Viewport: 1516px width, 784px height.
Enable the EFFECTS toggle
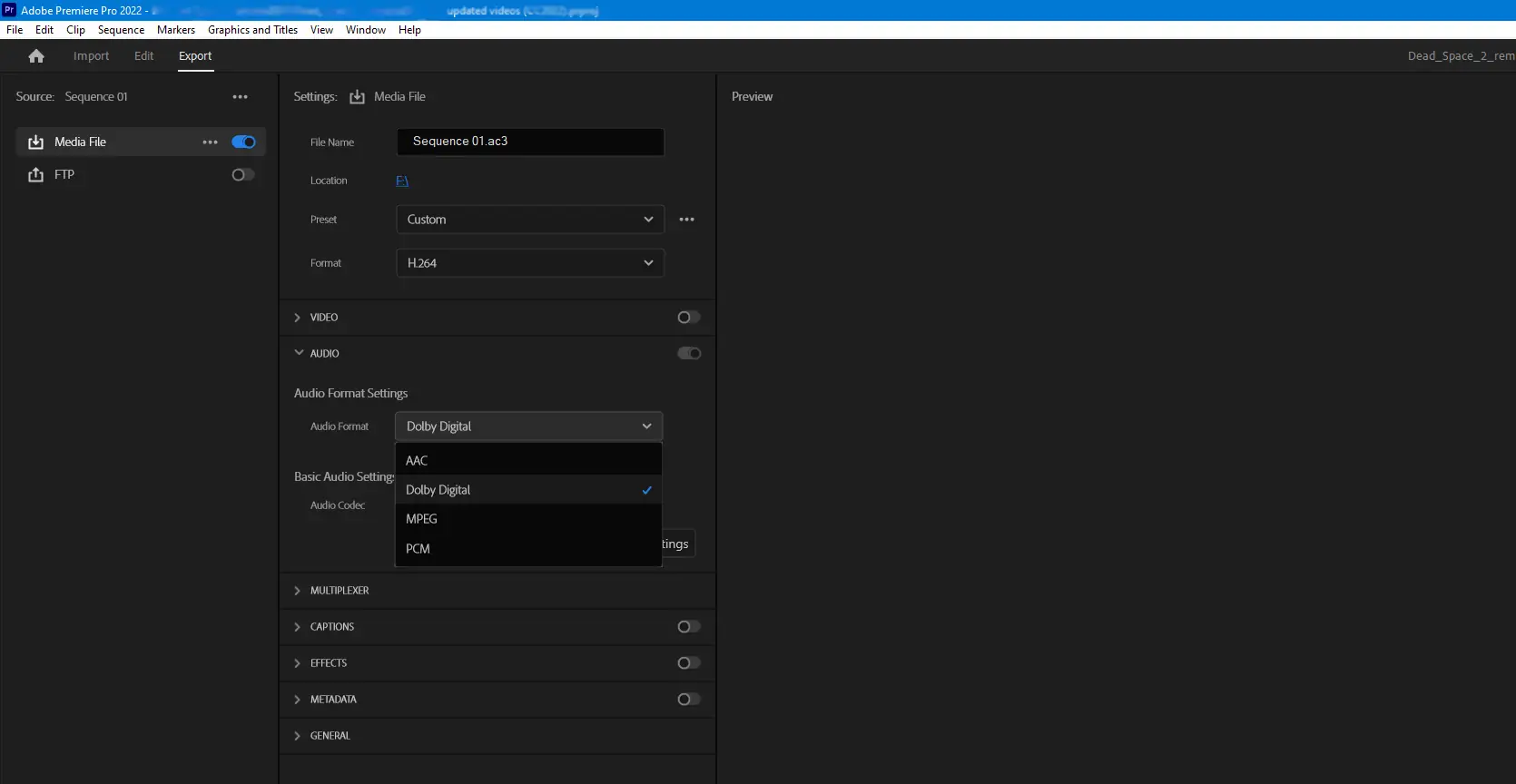pyautogui.click(x=689, y=663)
